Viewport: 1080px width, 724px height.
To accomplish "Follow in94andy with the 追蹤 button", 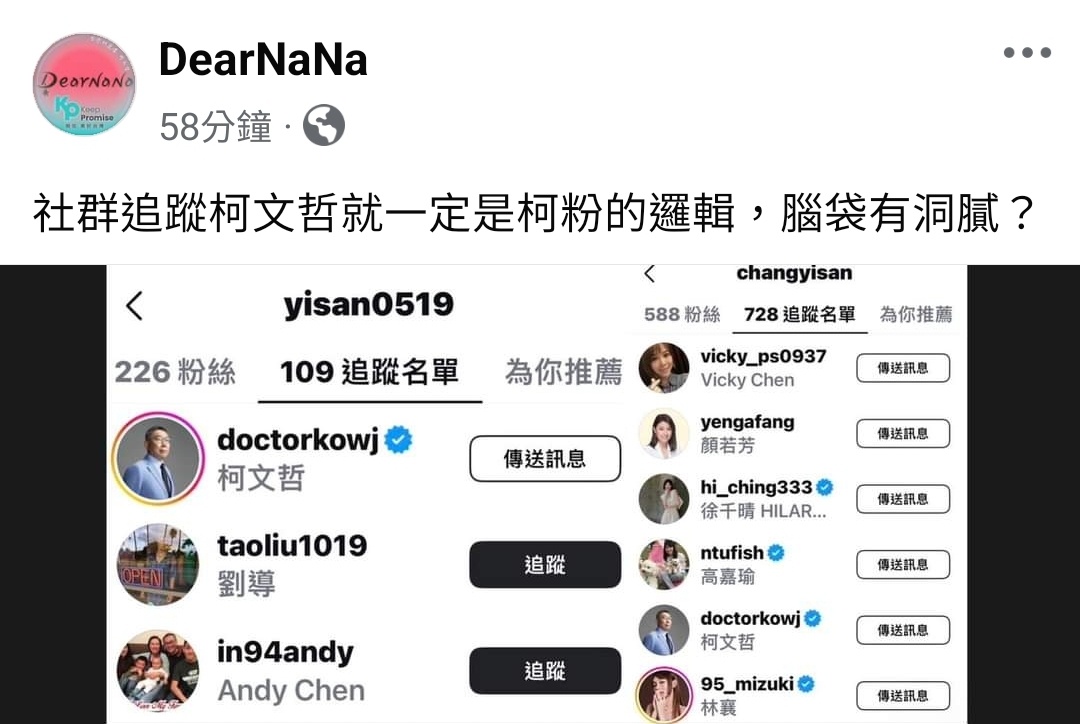I will click(545, 670).
